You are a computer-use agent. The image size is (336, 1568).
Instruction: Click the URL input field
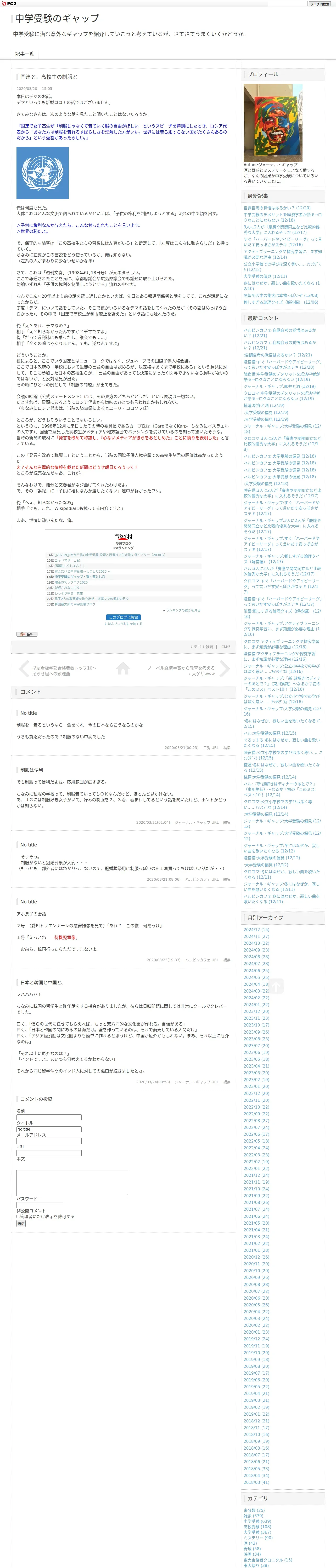pos(49,1153)
